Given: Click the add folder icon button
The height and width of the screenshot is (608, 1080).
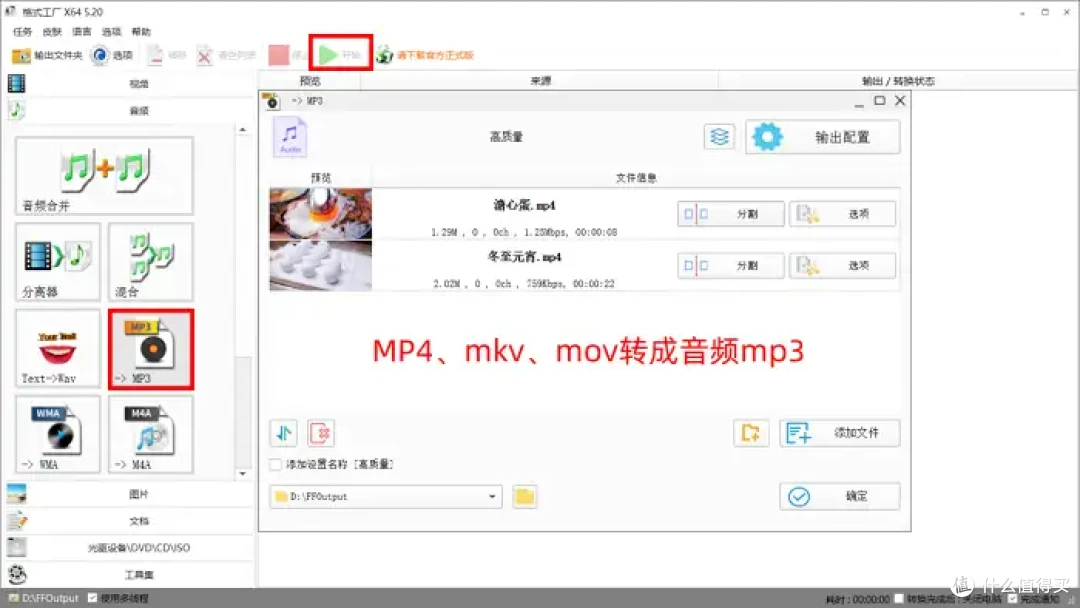Looking at the screenshot, I should (751, 433).
